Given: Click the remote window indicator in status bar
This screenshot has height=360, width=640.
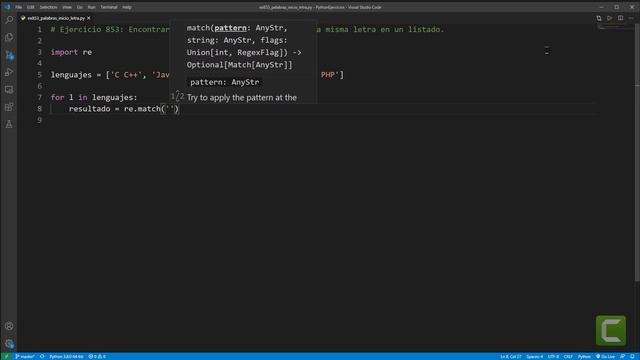Looking at the screenshot, I should tap(6, 356).
